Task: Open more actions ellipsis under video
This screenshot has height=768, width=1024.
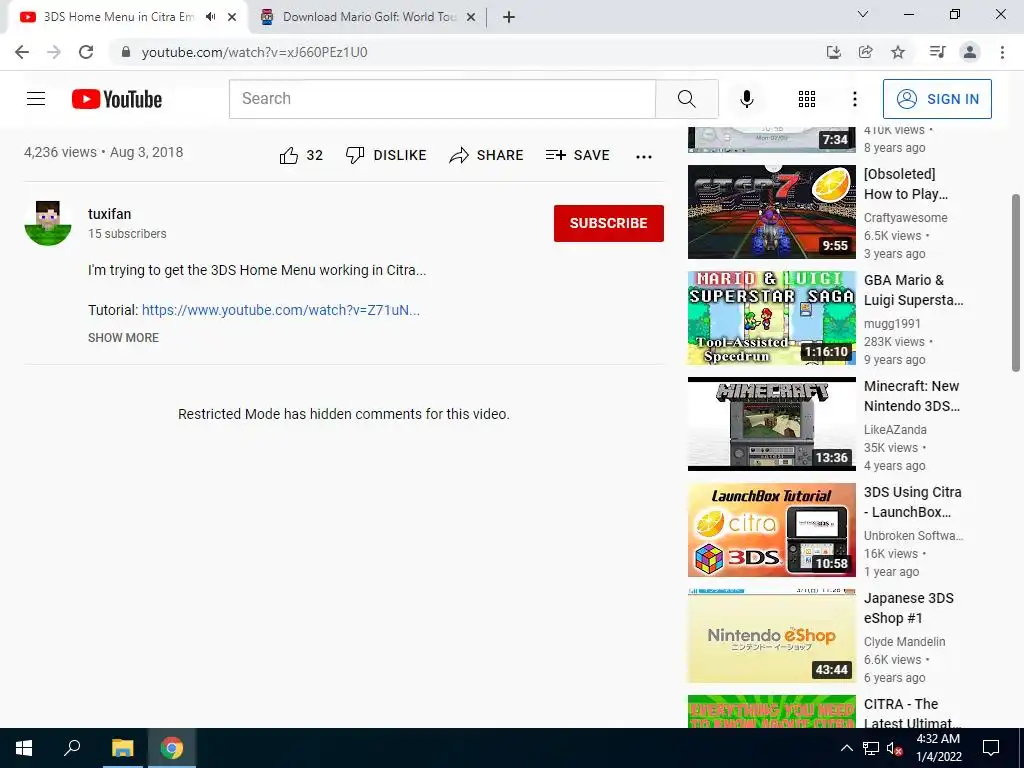Action: [644, 157]
